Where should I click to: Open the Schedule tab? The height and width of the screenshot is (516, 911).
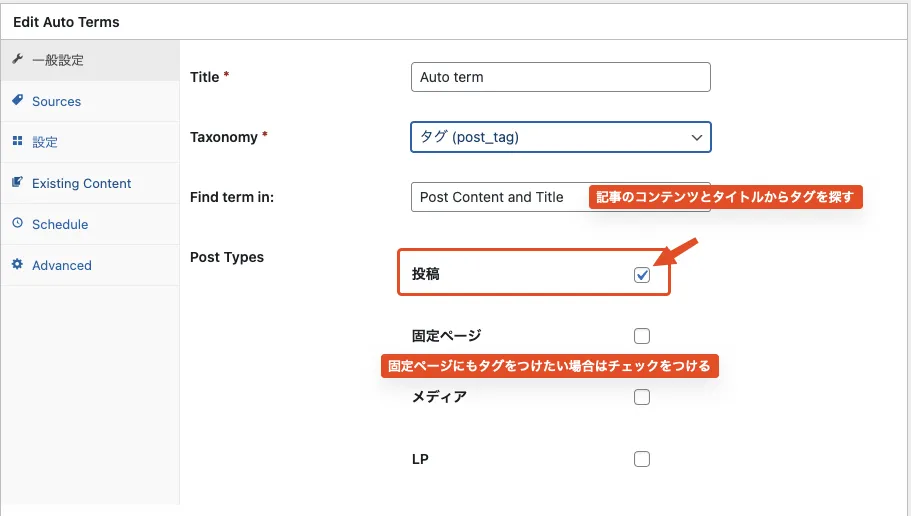point(90,224)
